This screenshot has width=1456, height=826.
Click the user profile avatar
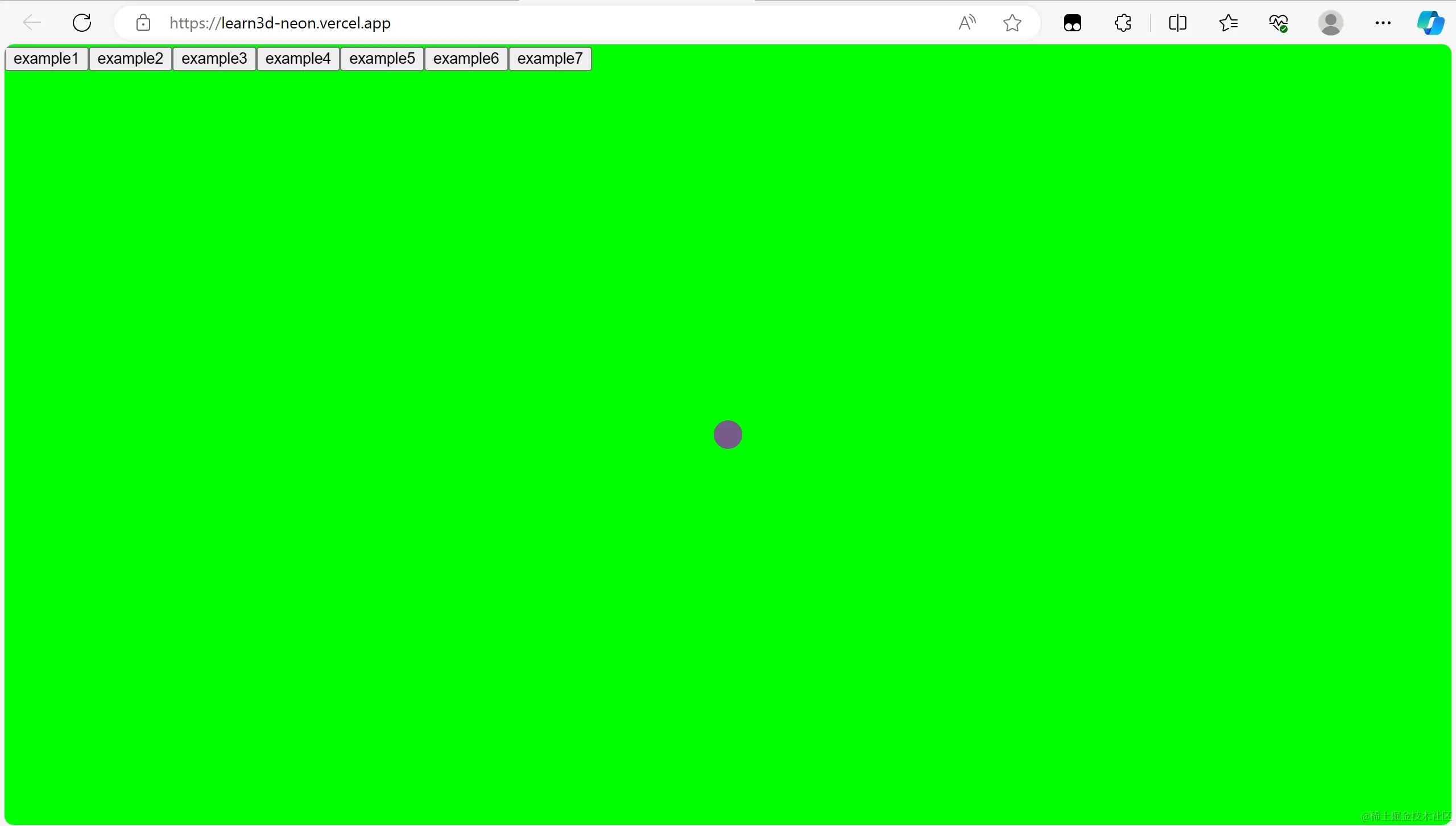[1330, 23]
